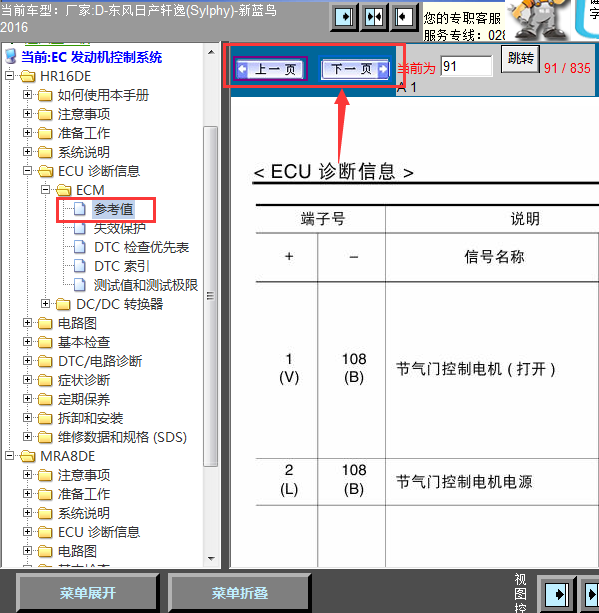
Task: Click the ECM folder icon
Action: [64, 190]
